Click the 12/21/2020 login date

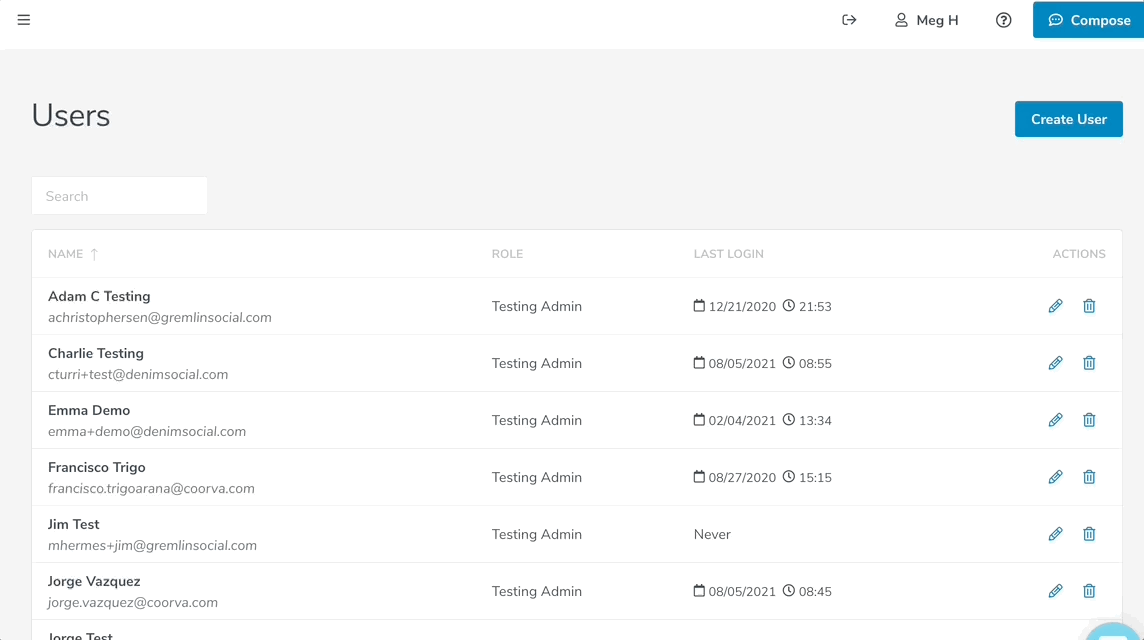742,306
